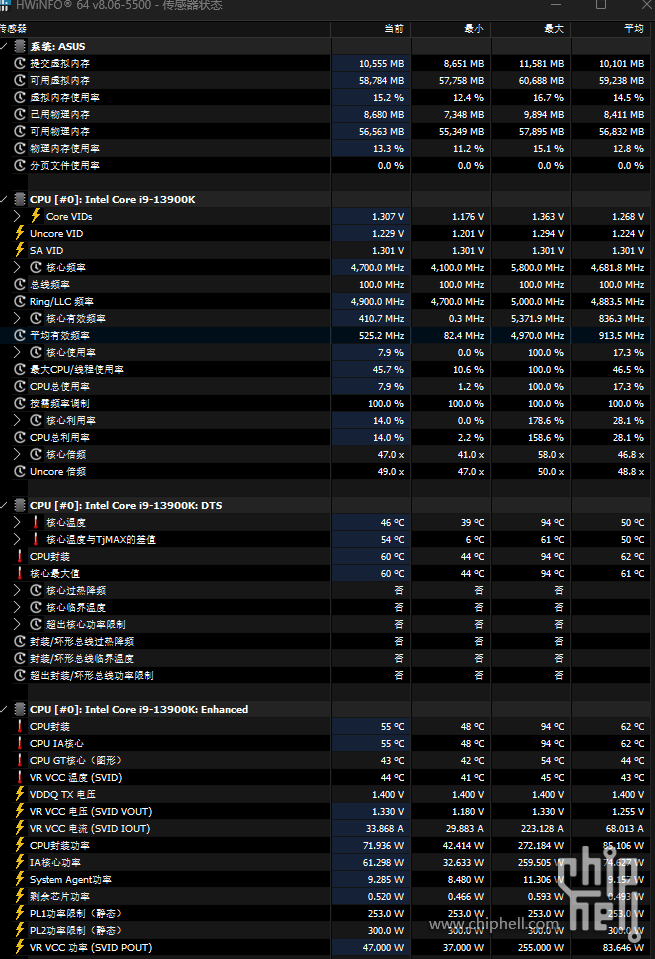The width and height of the screenshot is (655, 959).
Task: Click the 4,700.0 MHz current core frequency value
Action: point(377,267)
